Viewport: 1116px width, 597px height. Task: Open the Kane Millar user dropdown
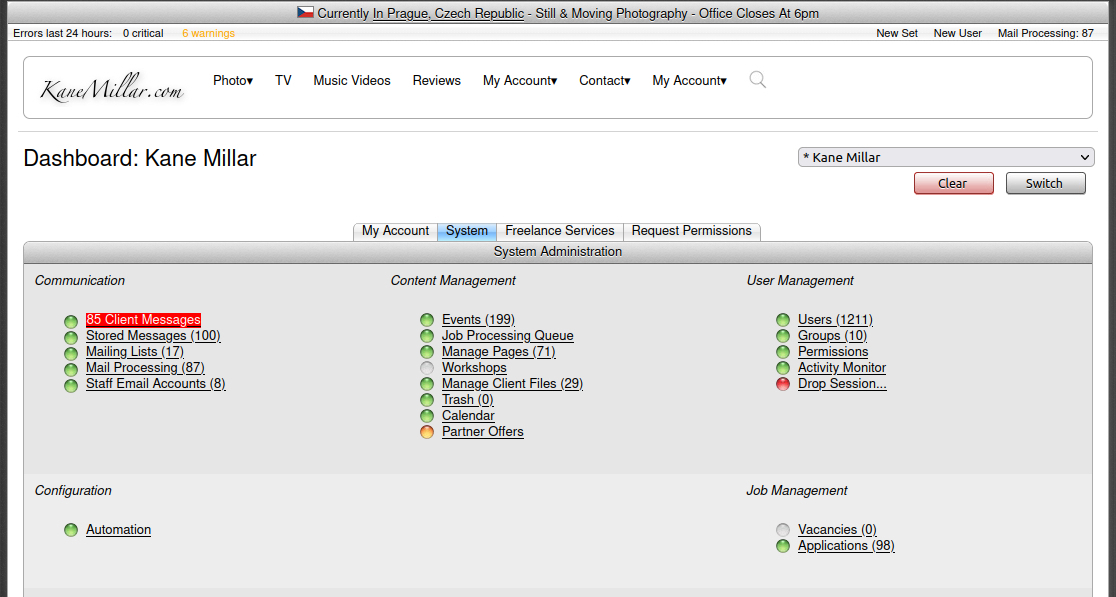pos(946,157)
